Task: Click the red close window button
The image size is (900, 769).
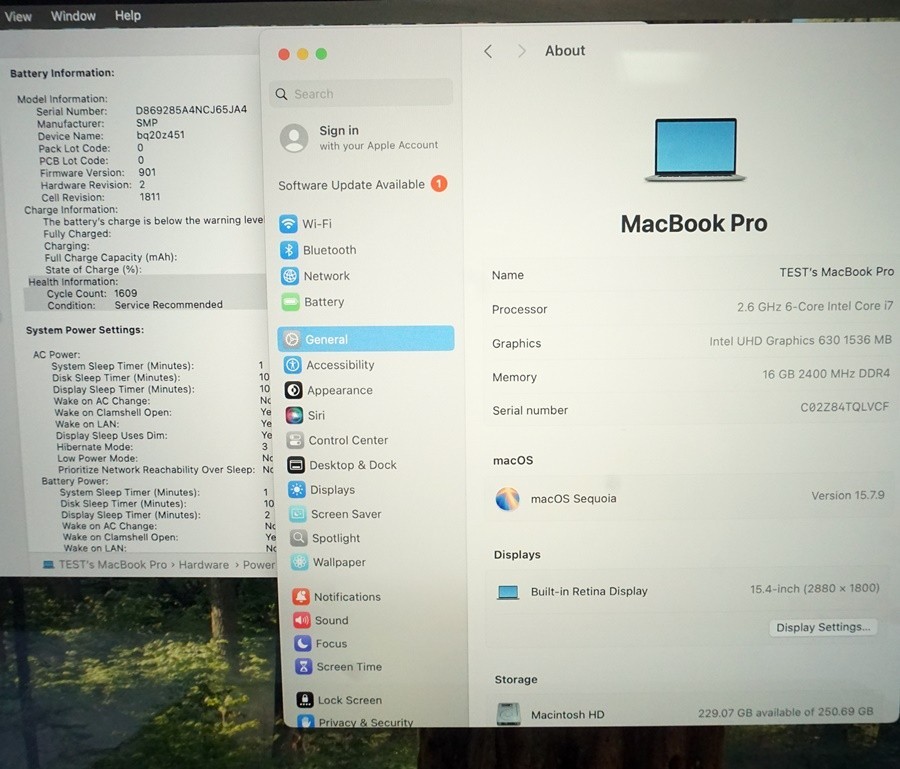Action: tap(284, 54)
